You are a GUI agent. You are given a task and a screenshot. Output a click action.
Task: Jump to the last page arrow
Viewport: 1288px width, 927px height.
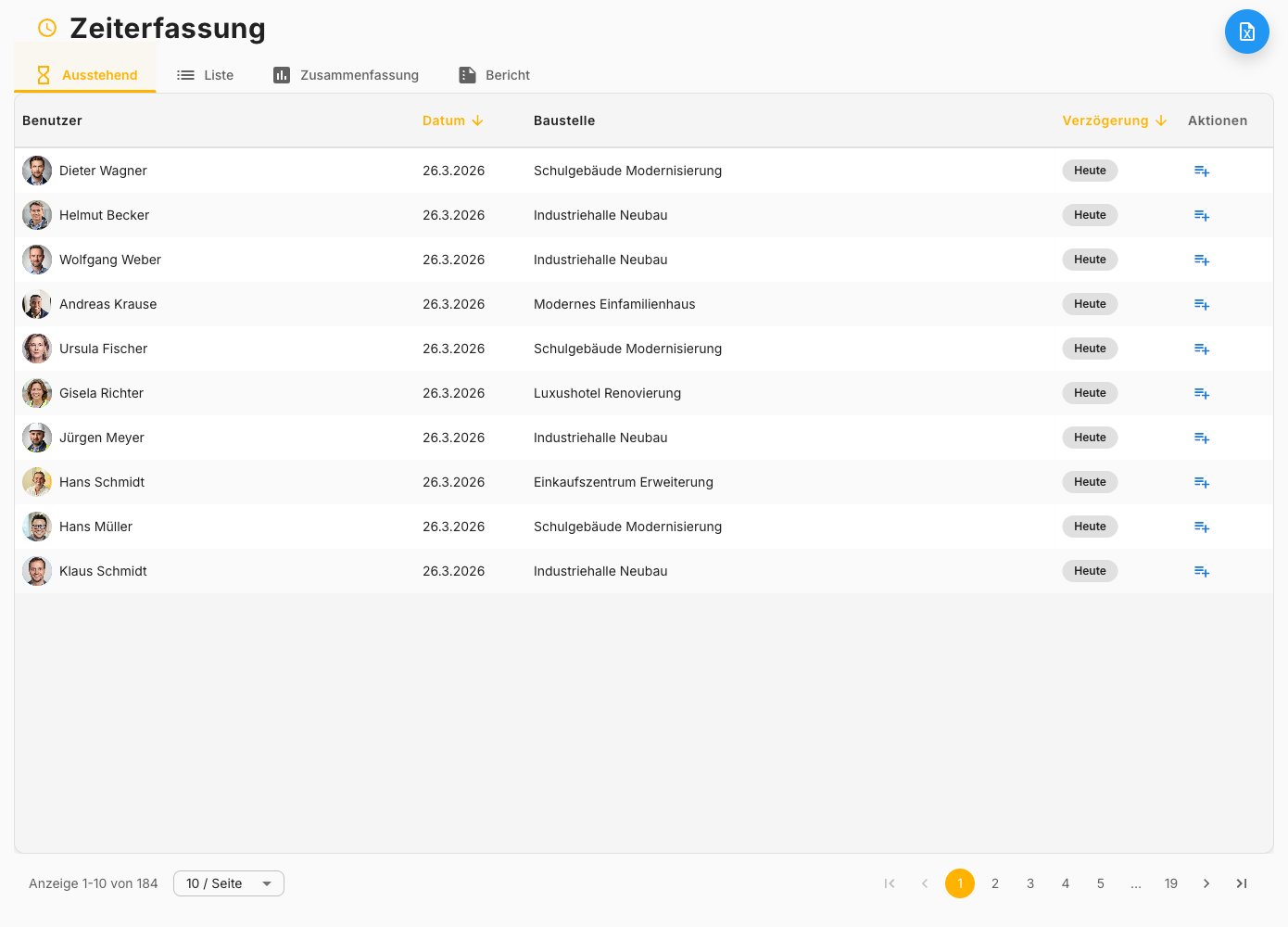(x=1241, y=883)
